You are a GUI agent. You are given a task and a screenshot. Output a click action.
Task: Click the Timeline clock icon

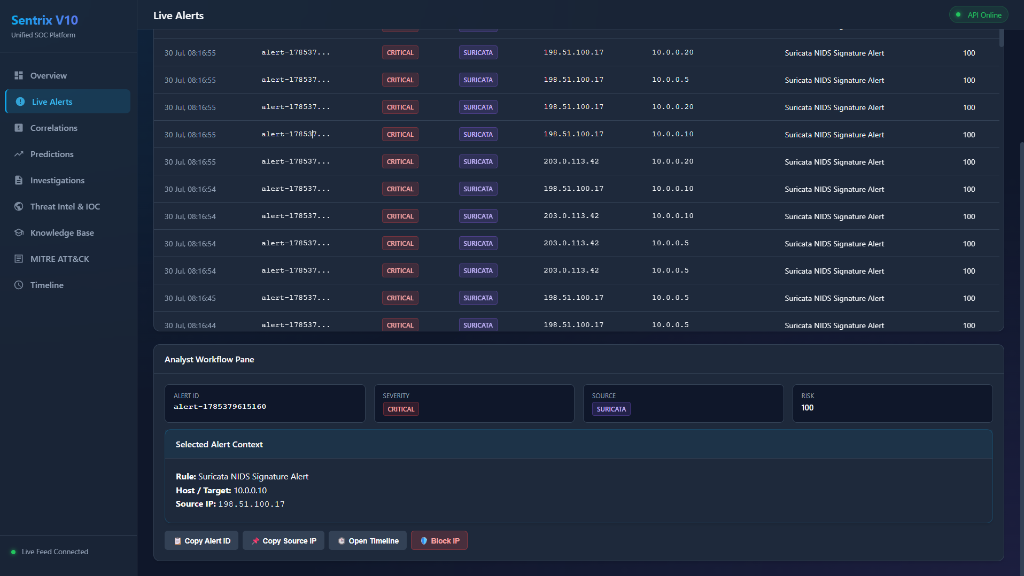18,285
